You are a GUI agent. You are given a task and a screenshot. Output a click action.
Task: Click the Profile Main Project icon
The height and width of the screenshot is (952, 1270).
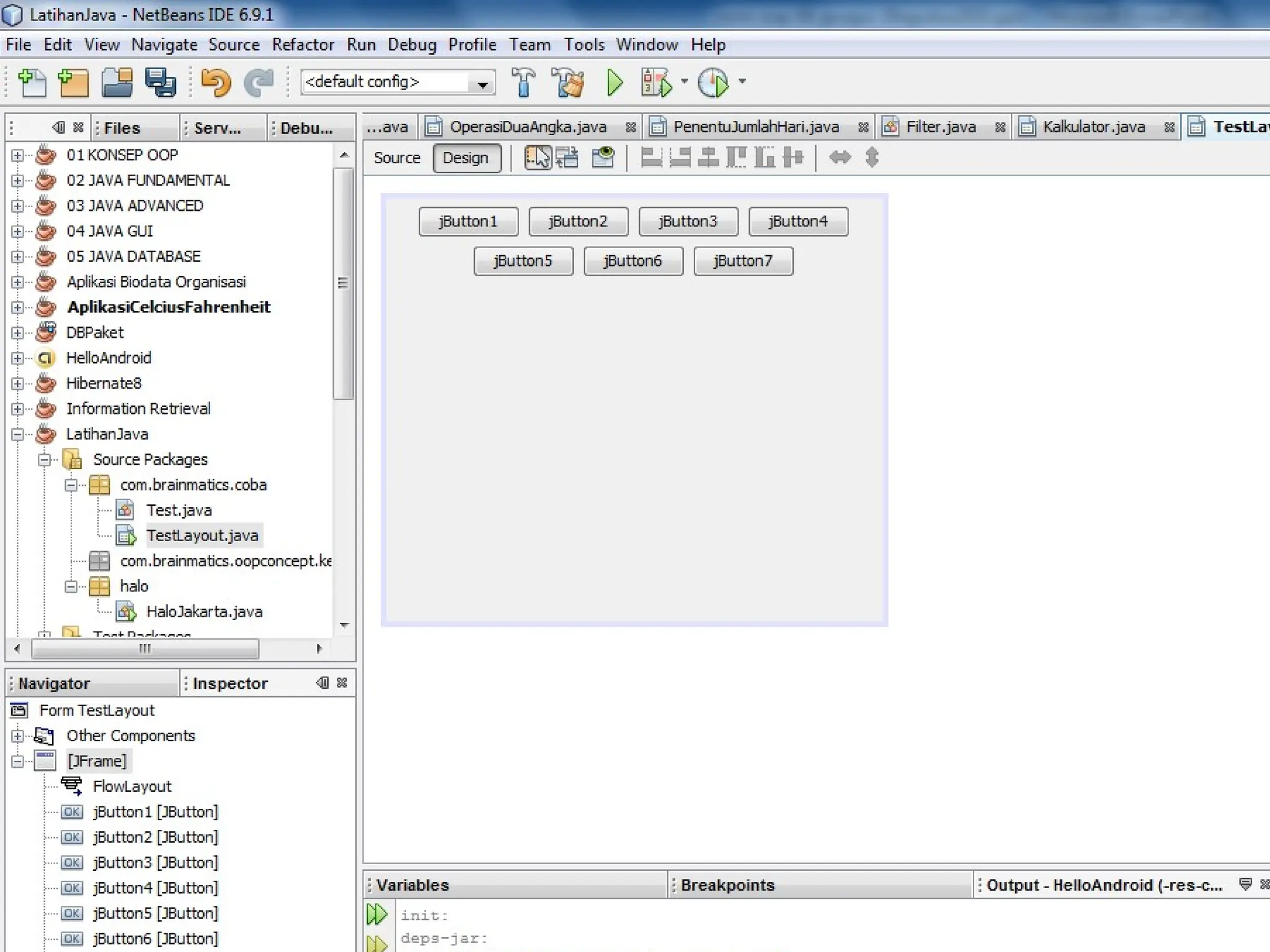(x=713, y=82)
